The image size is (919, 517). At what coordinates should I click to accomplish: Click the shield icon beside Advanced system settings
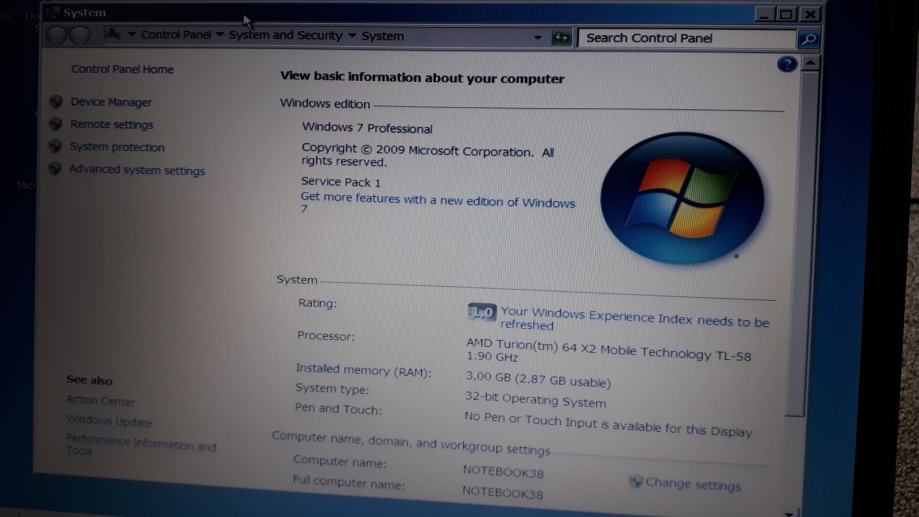click(x=55, y=168)
